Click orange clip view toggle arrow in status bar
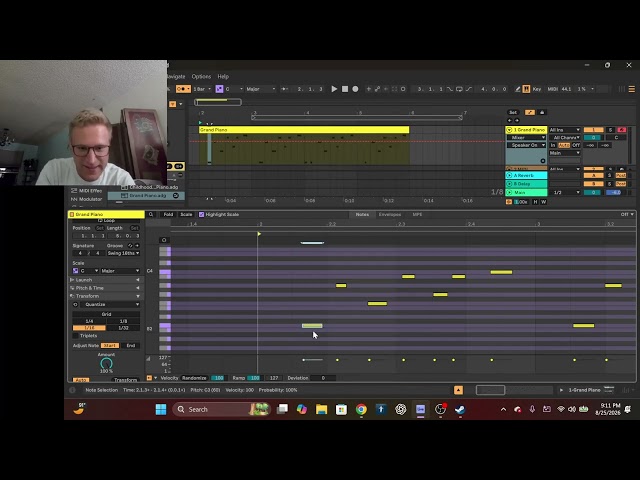Viewport: 640px width, 480px height. (x=458, y=390)
